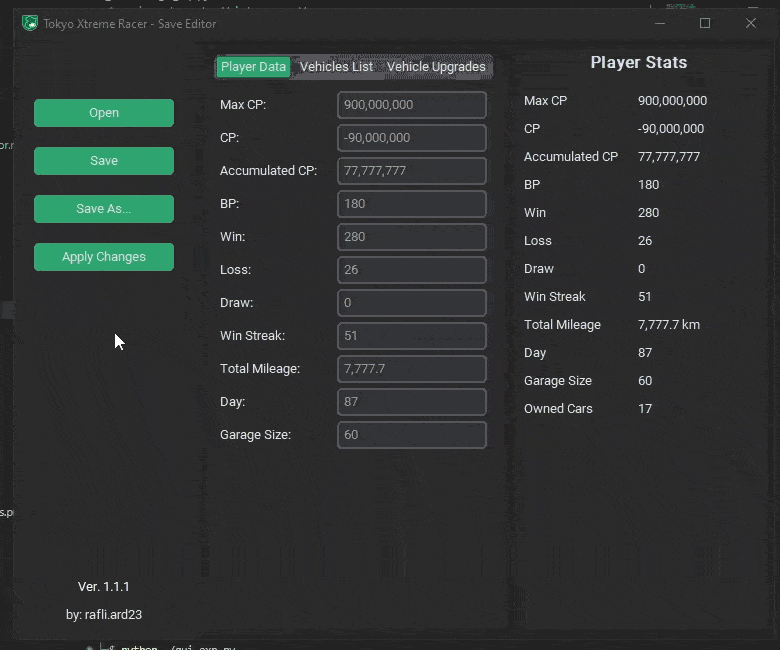This screenshot has height=650, width=780.
Task: Open the Vehicle Upgrades tab
Action: point(436,67)
